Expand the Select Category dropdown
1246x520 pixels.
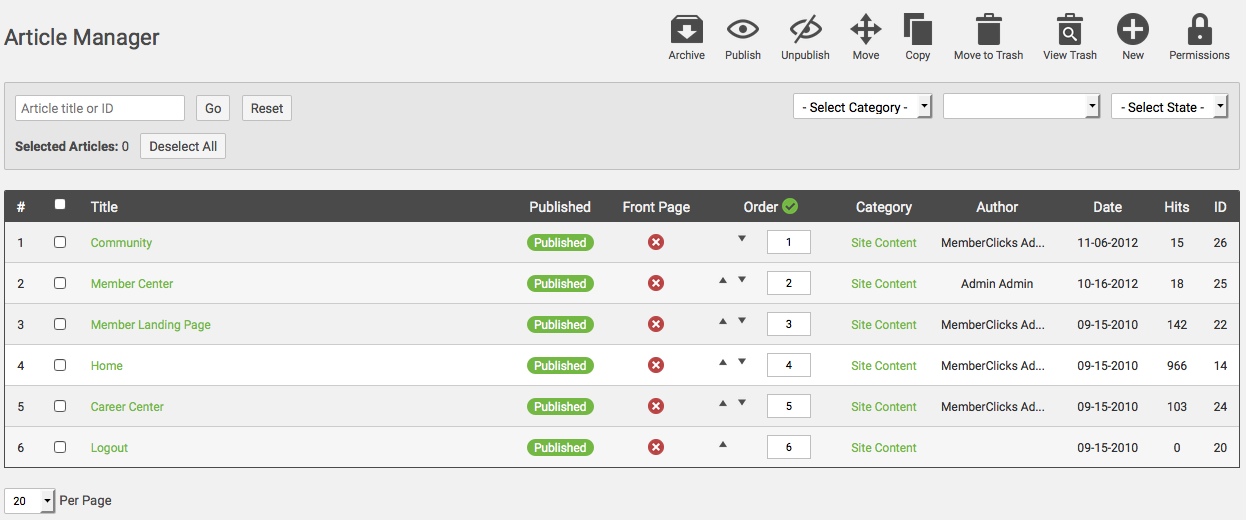pyautogui.click(x=862, y=107)
